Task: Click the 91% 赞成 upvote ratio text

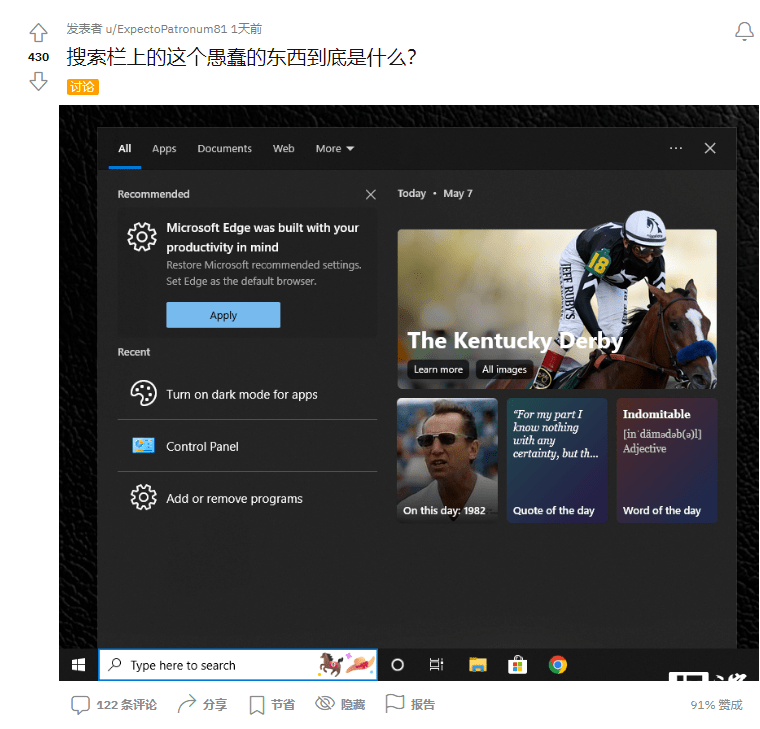Action: point(716,705)
